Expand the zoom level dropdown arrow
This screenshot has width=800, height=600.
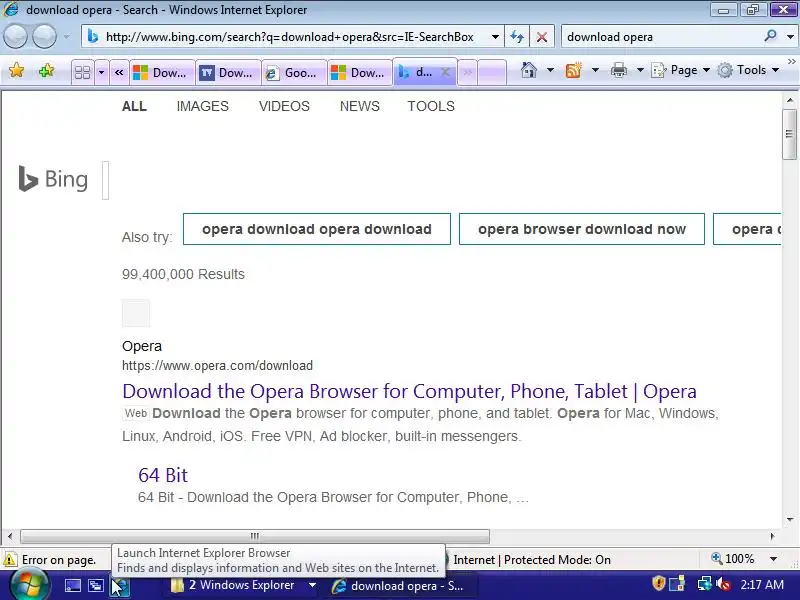773,559
